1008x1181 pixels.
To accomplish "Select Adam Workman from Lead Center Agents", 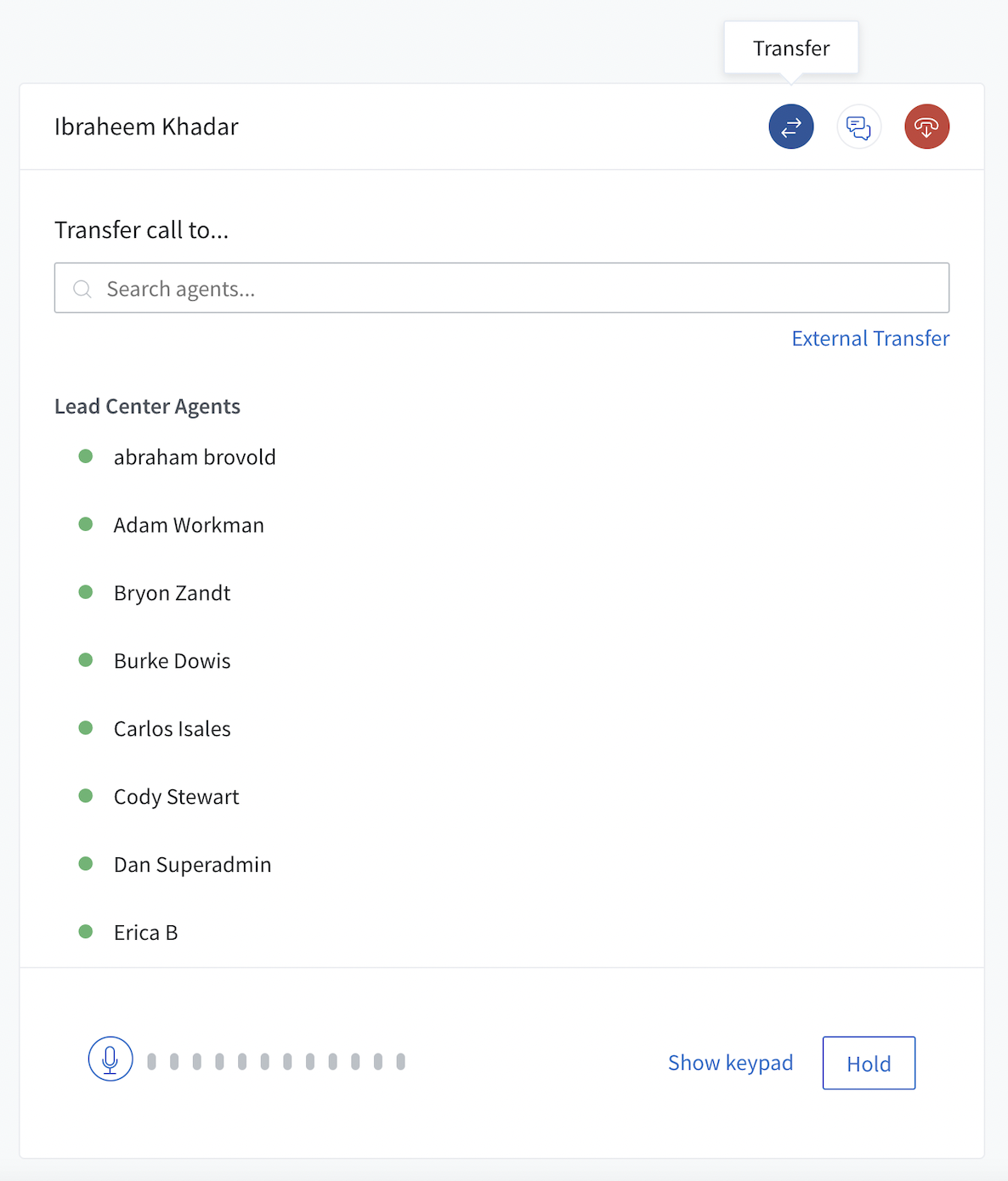I will click(x=188, y=524).
